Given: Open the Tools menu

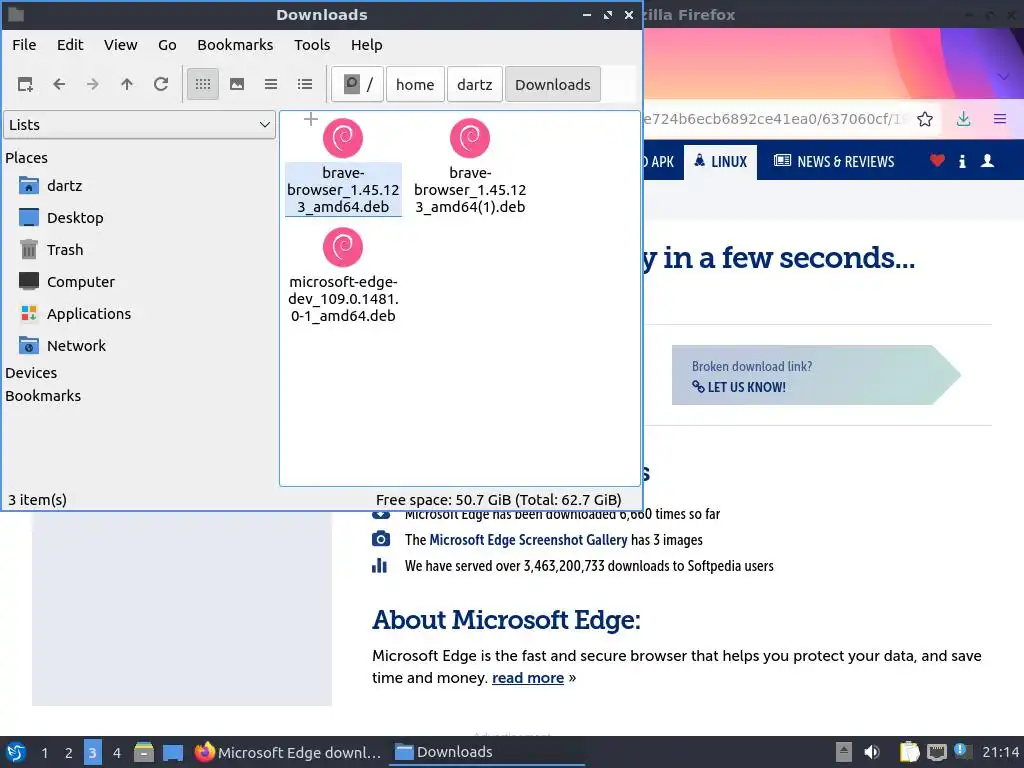Looking at the screenshot, I should point(312,45).
